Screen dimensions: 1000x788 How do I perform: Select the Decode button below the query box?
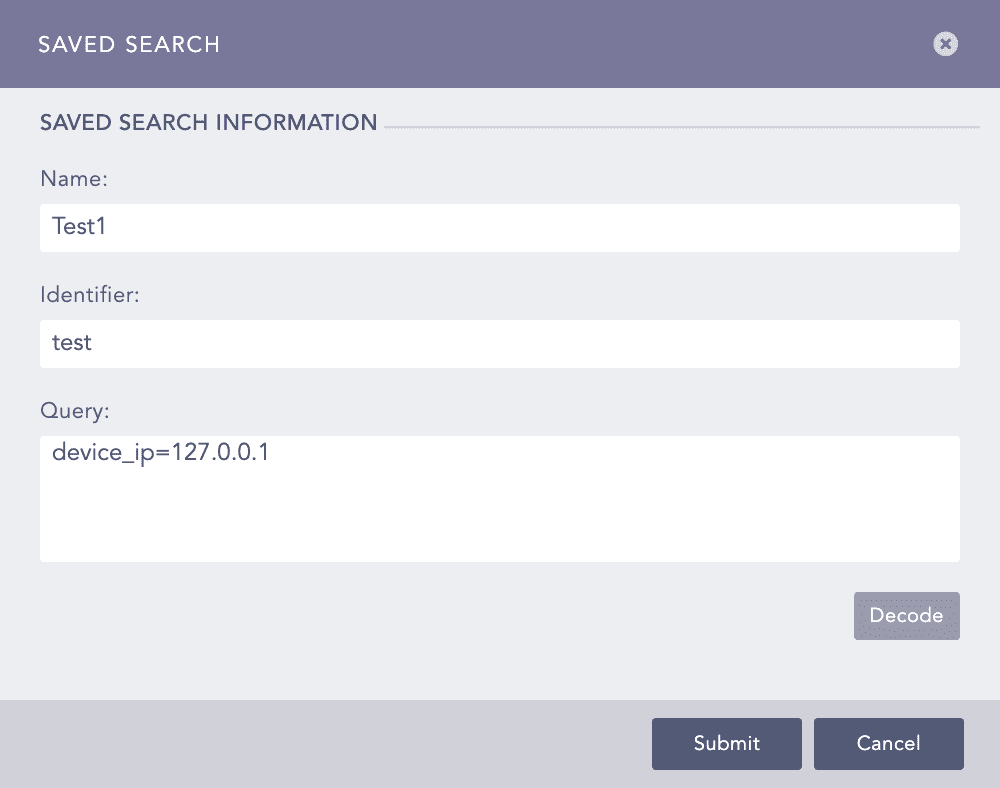click(906, 616)
